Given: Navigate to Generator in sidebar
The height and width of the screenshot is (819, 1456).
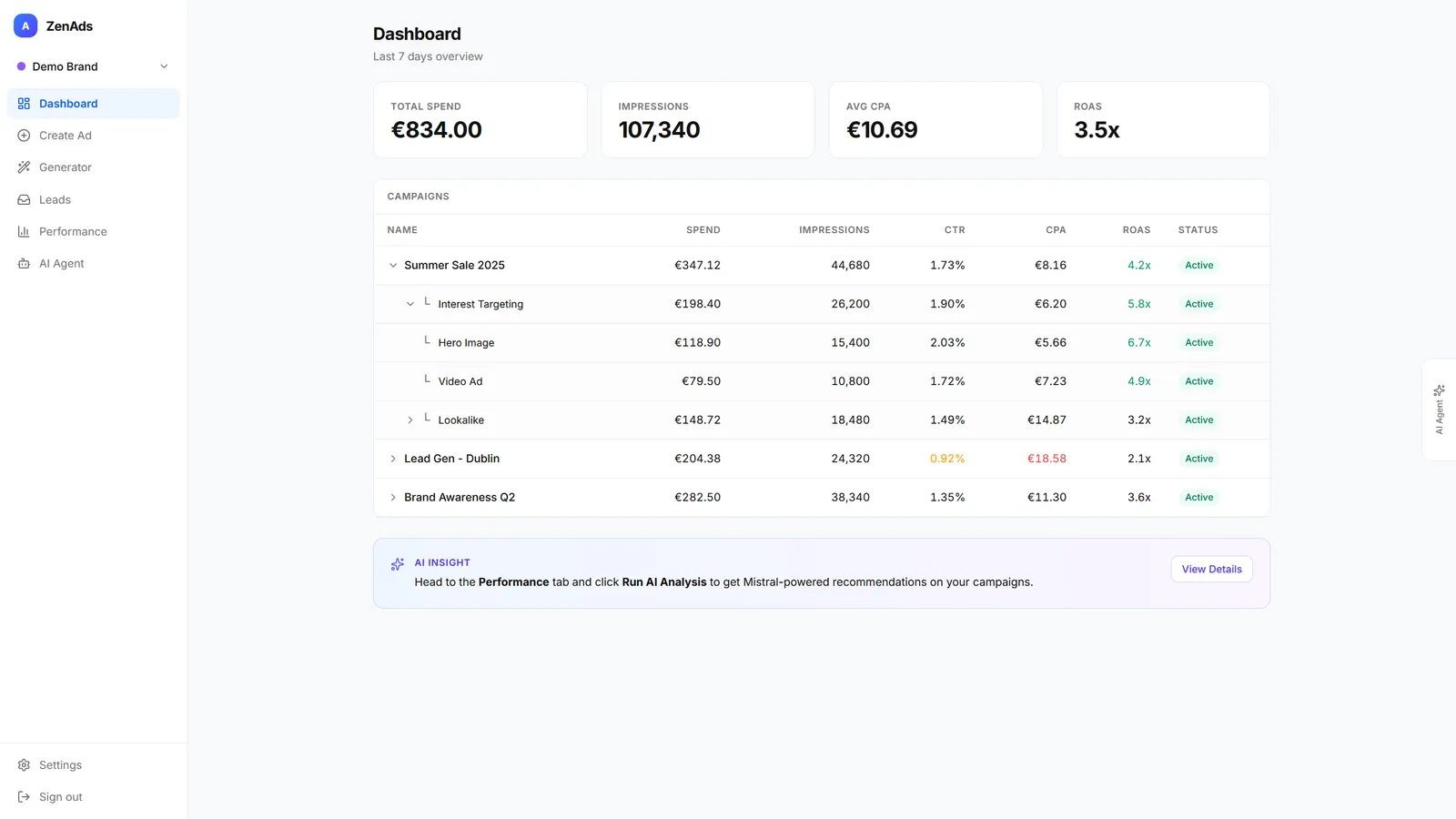Looking at the screenshot, I should point(93,167).
